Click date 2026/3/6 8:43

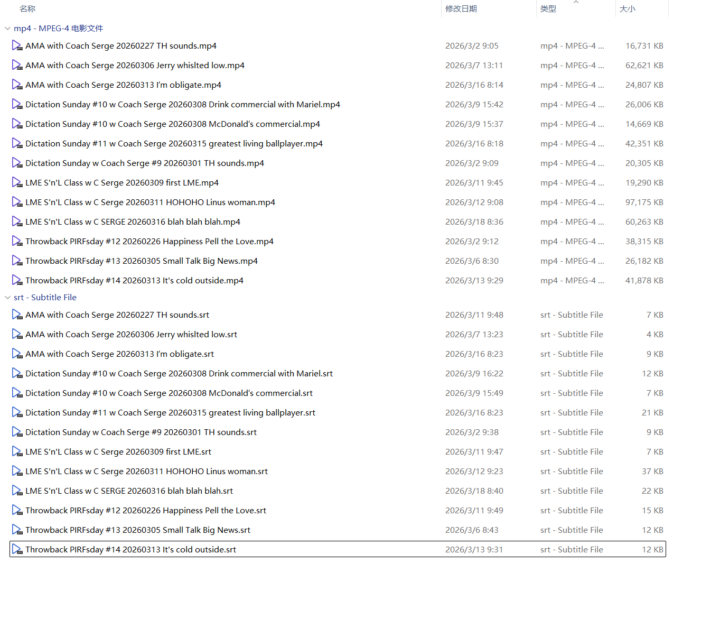pyautogui.click(x=472, y=530)
